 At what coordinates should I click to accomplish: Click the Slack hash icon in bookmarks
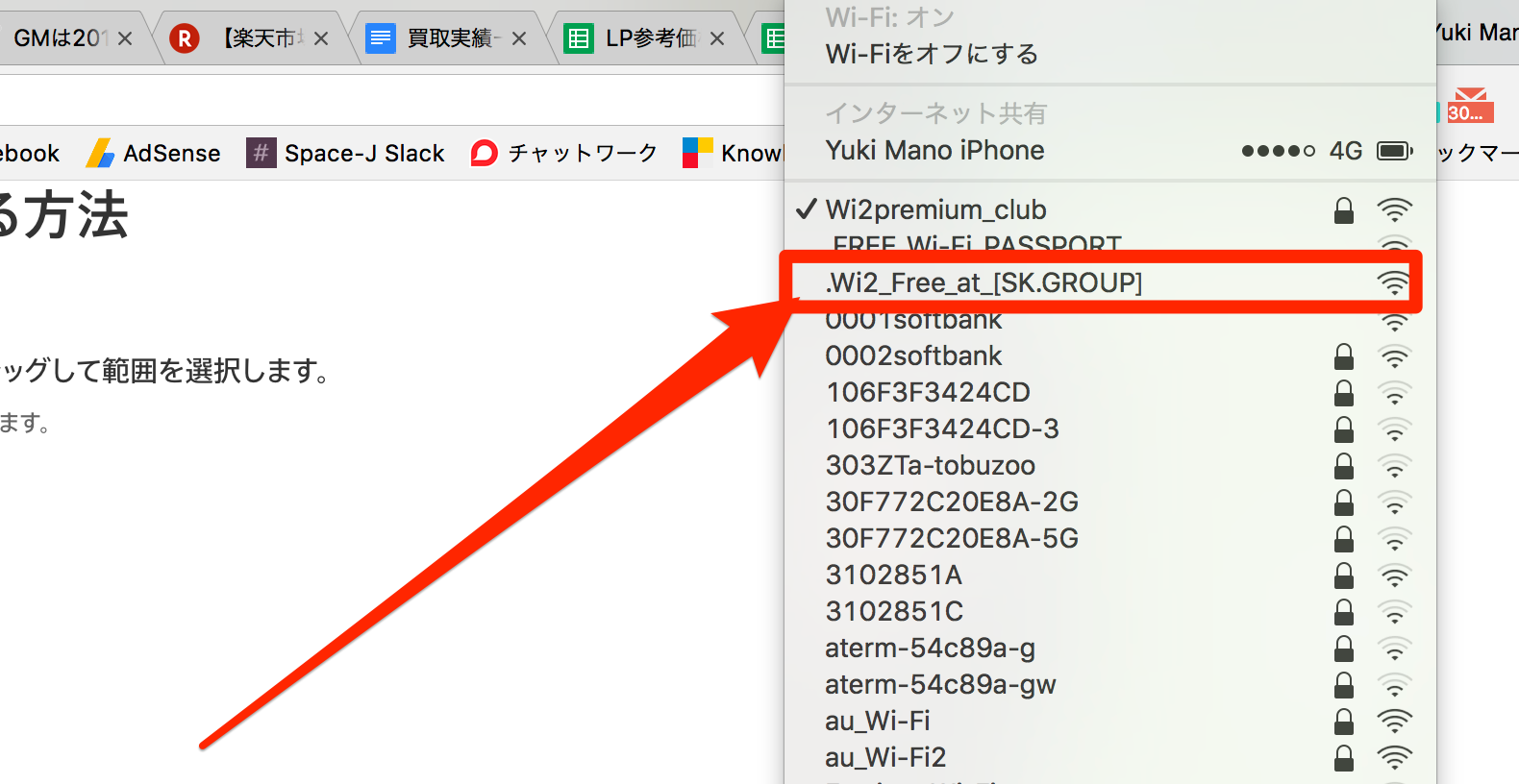(x=261, y=153)
